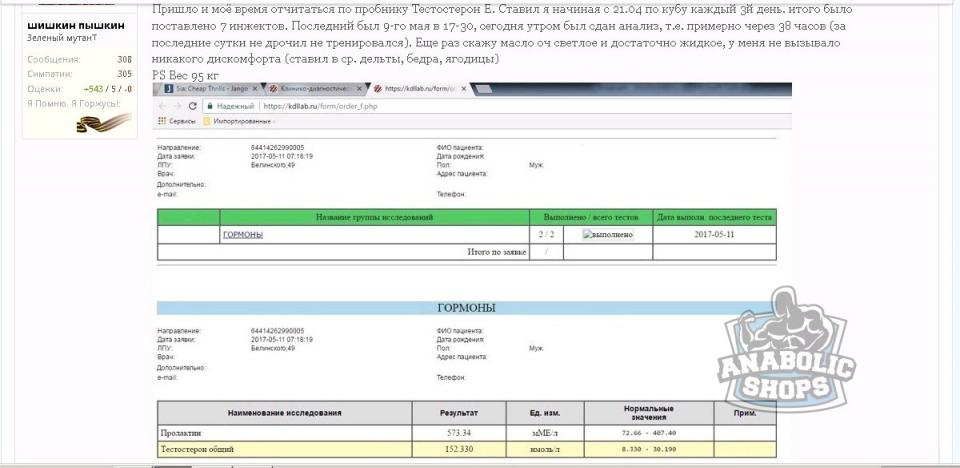Open the Сервисы apps grid icon
The height and width of the screenshot is (468, 960).
tap(161, 121)
